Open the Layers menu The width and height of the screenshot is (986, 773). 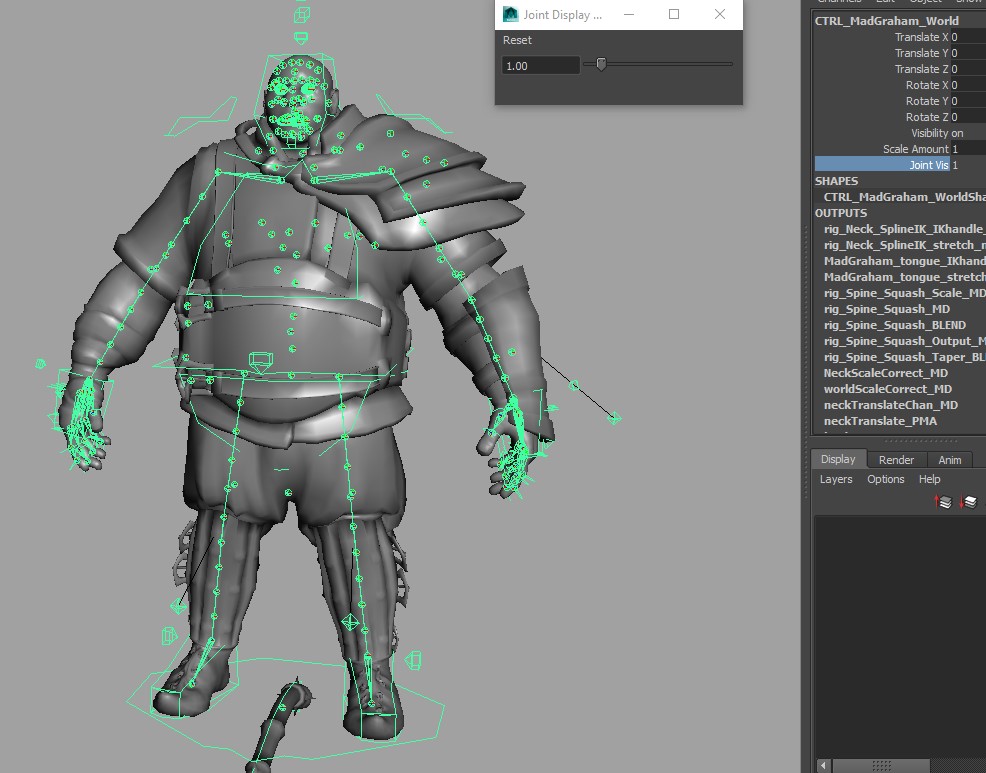(x=836, y=479)
